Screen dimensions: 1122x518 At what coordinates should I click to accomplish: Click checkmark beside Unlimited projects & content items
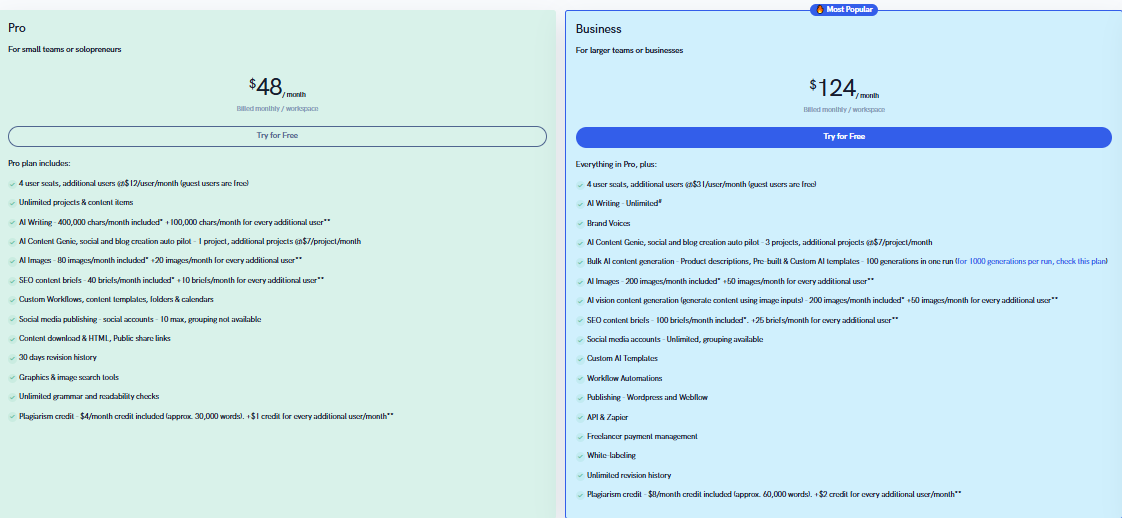point(11,203)
